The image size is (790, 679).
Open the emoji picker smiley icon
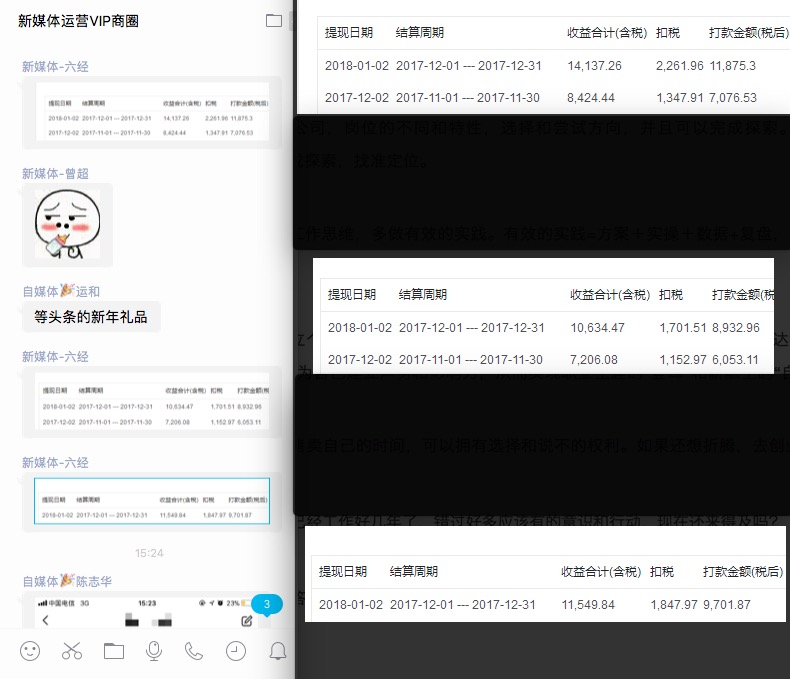point(30,651)
